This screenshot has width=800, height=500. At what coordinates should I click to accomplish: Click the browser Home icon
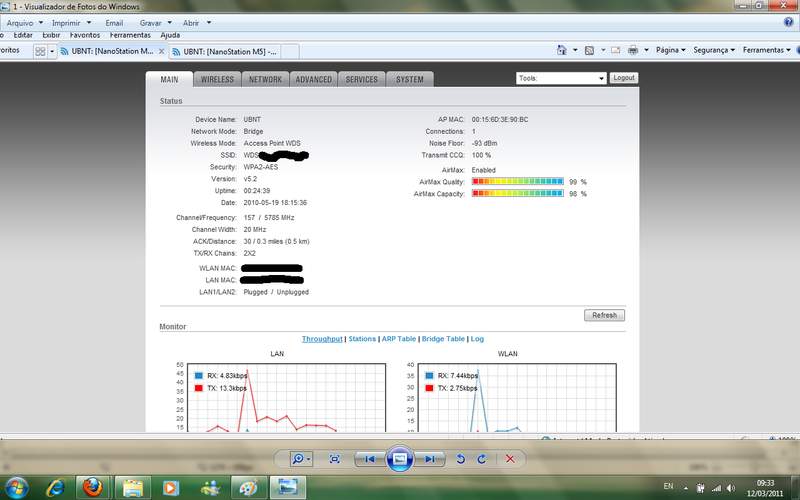(x=562, y=50)
